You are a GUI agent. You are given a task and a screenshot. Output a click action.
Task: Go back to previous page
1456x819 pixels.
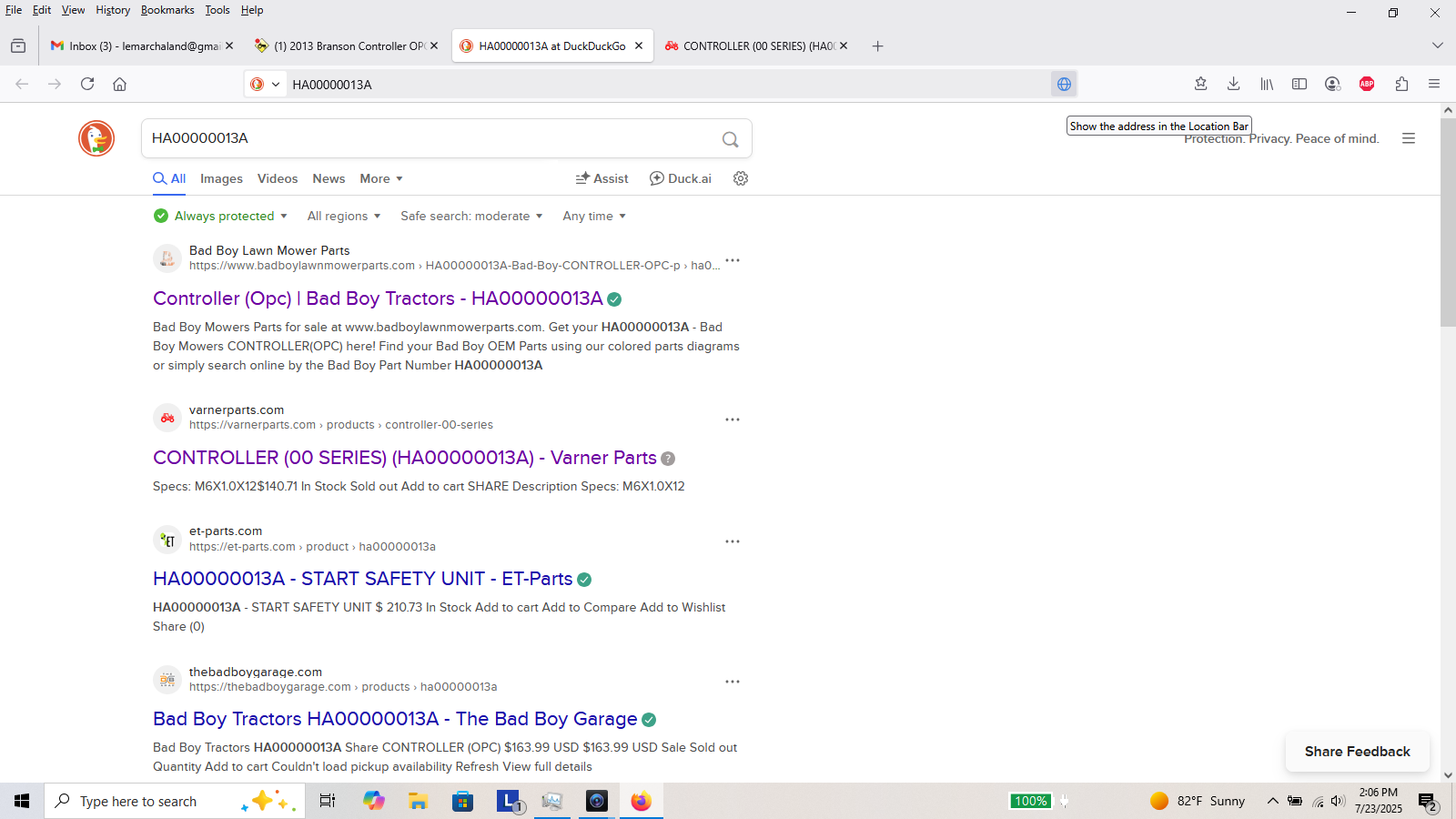22,84
